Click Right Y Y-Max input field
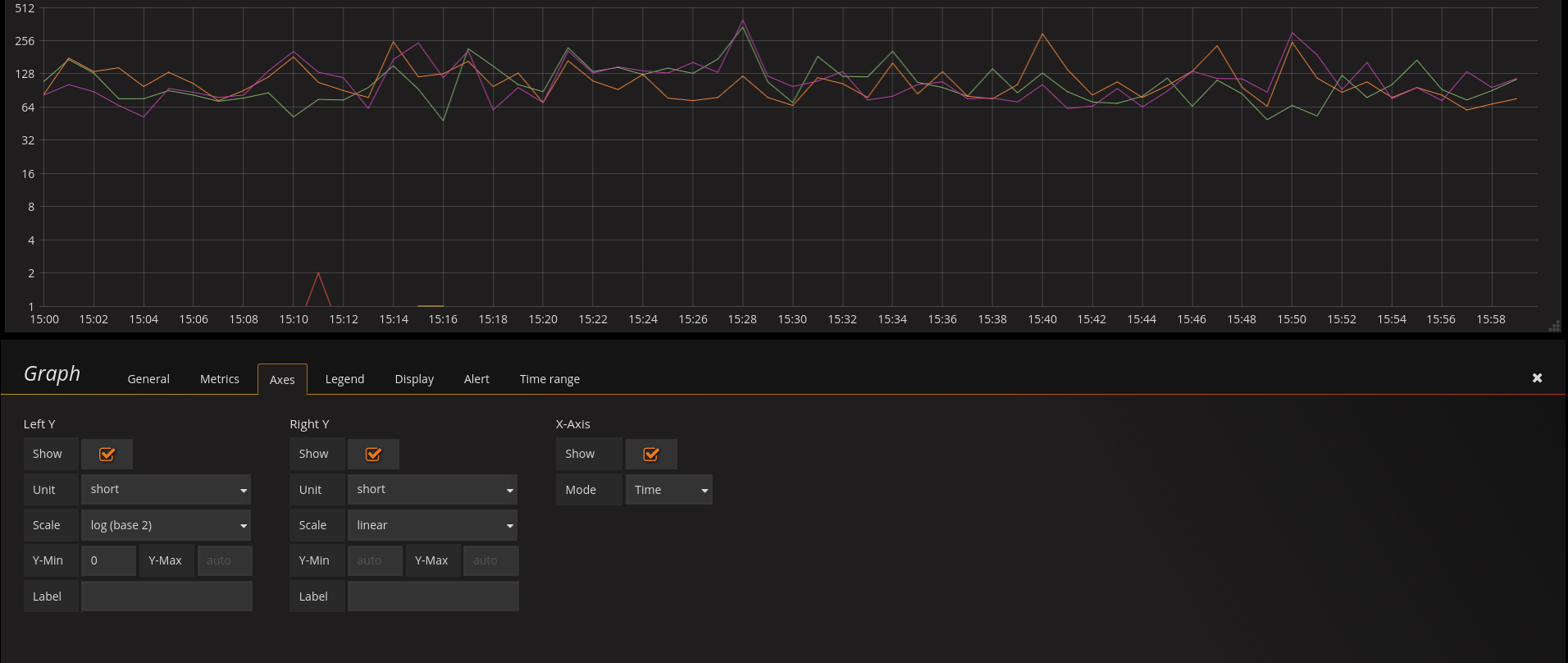Image resolution: width=1568 pixels, height=663 pixels. click(491, 560)
